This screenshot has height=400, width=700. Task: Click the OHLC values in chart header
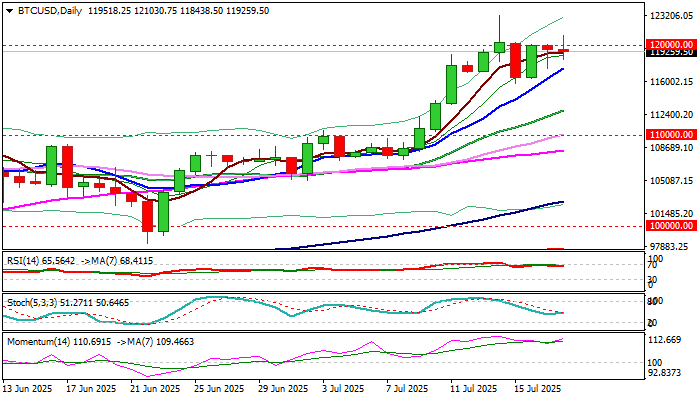tap(178, 11)
